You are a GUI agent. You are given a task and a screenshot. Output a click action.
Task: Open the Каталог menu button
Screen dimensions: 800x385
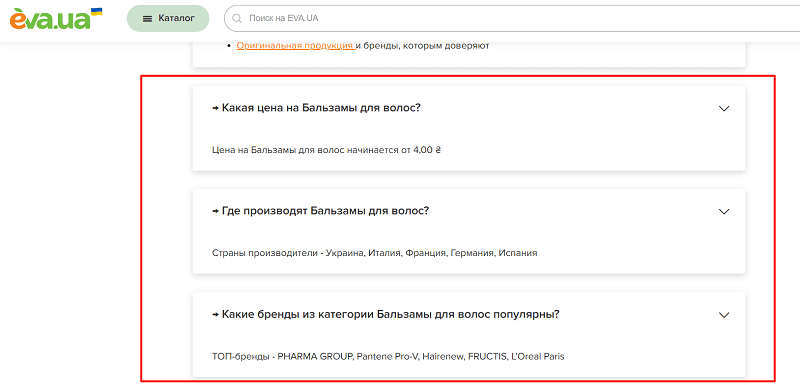point(168,18)
